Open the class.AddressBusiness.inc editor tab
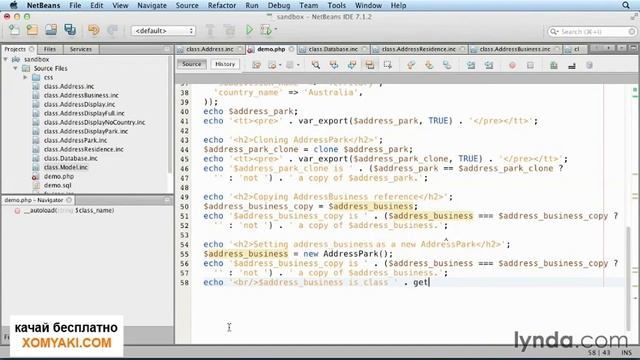This screenshot has width=640, height=360. (514, 49)
